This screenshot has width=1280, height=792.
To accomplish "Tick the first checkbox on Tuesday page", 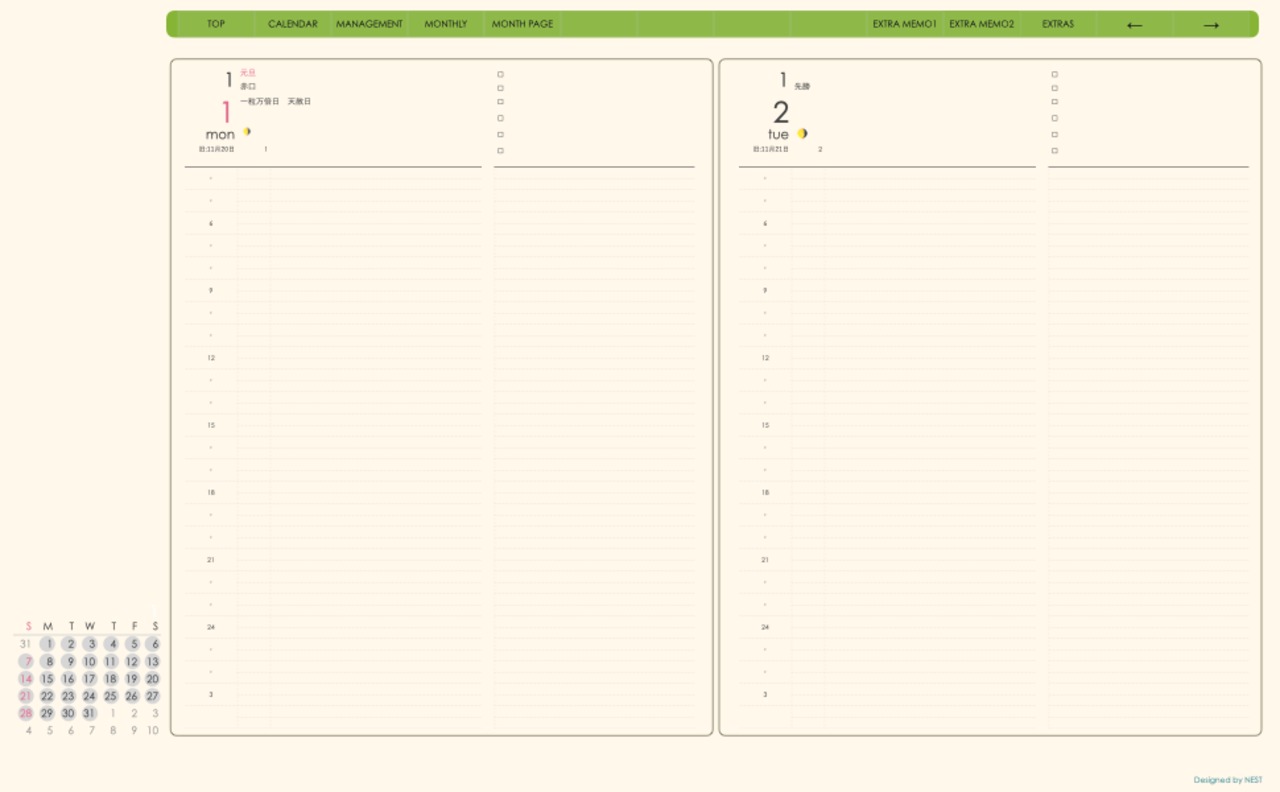I will click(1054, 74).
